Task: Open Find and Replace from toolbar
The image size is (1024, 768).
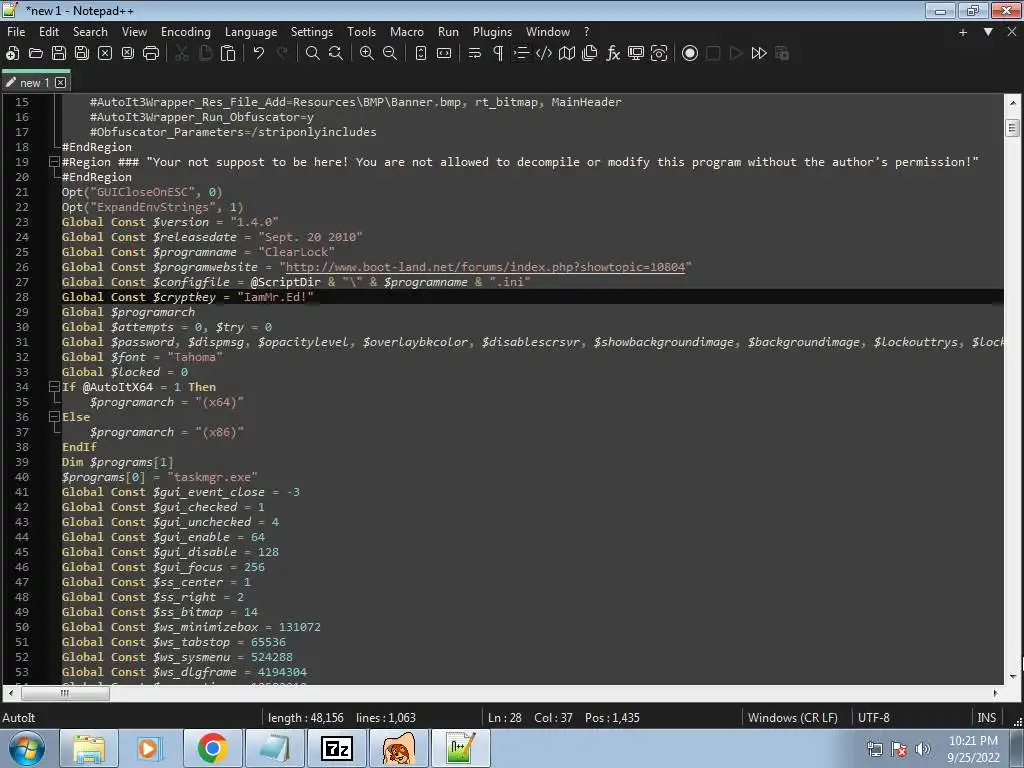Action: tap(336, 54)
